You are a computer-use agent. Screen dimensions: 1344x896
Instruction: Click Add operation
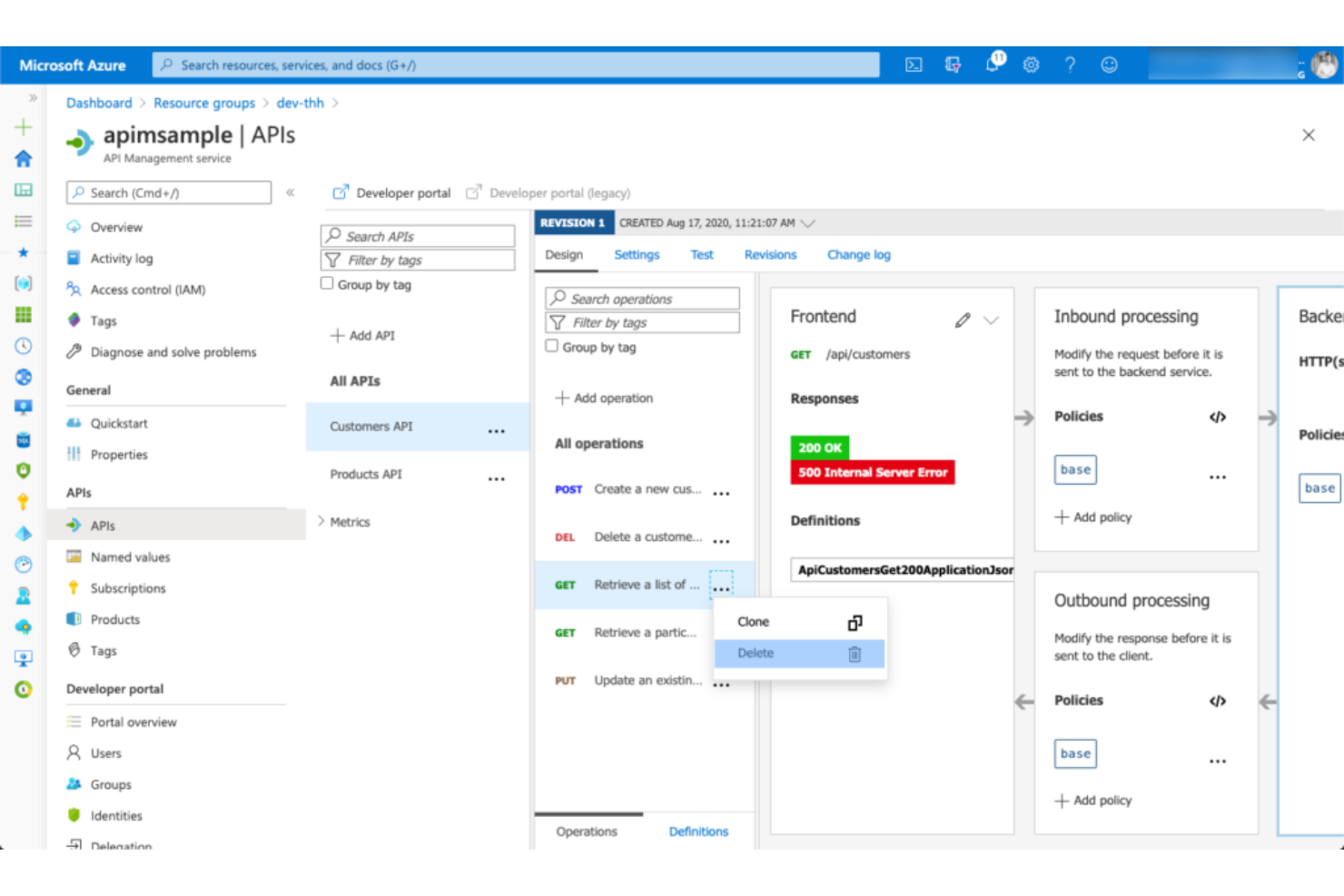(604, 399)
